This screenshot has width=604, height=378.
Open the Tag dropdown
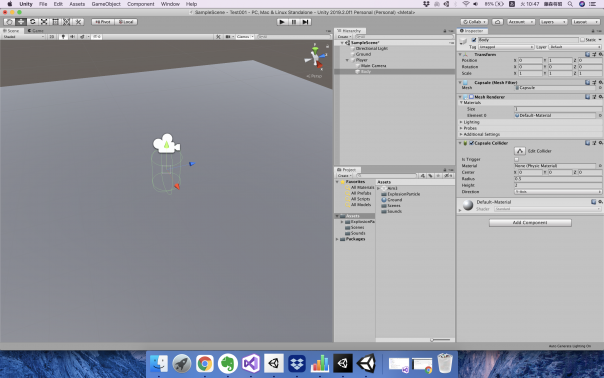coord(506,47)
